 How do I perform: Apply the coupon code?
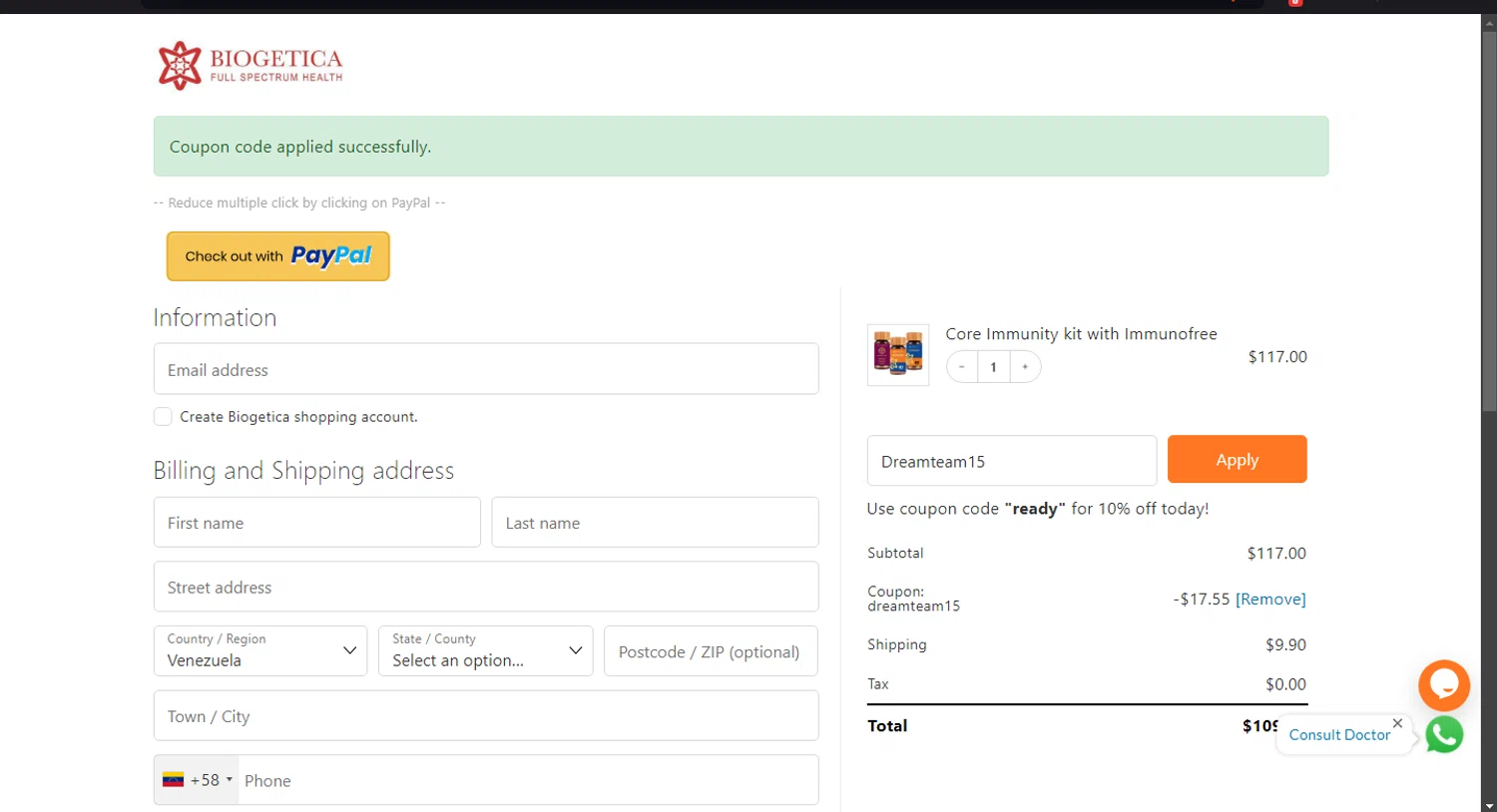[x=1238, y=460]
